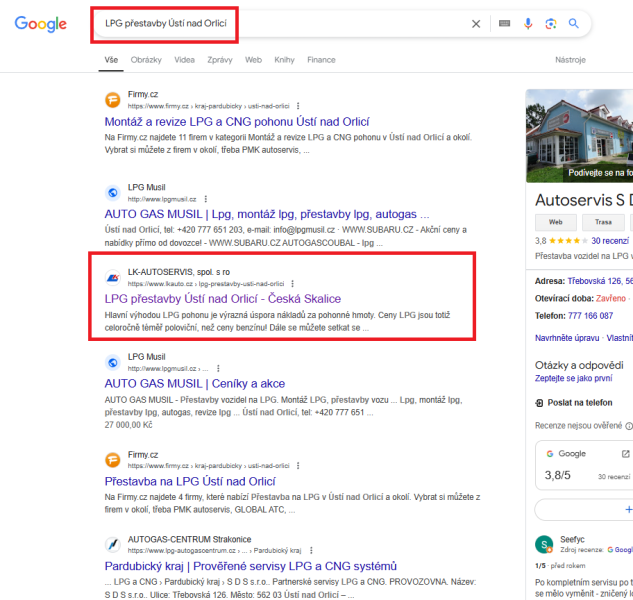Submit search with the magnifier icon
633x600 pixels.
[x=574, y=23]
